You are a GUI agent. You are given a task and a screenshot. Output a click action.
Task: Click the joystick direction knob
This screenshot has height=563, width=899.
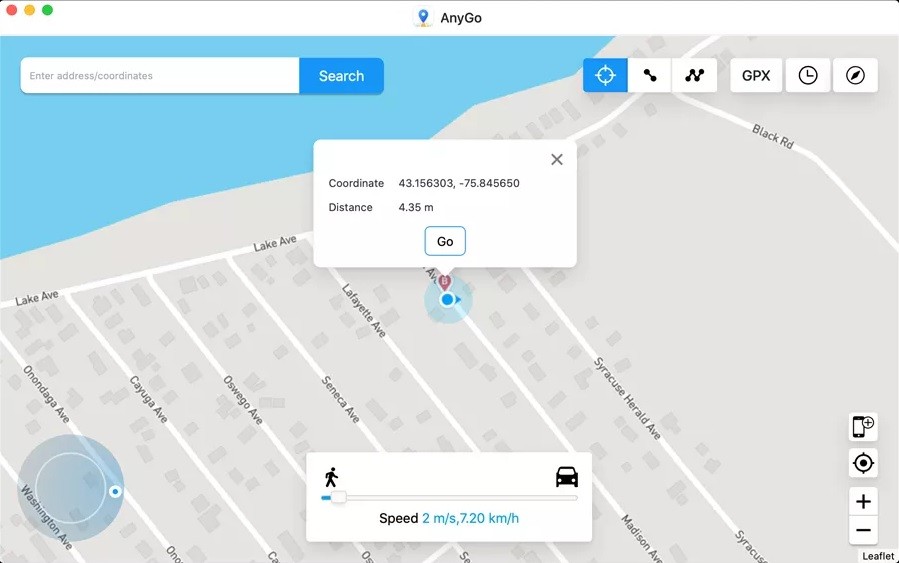115,491
